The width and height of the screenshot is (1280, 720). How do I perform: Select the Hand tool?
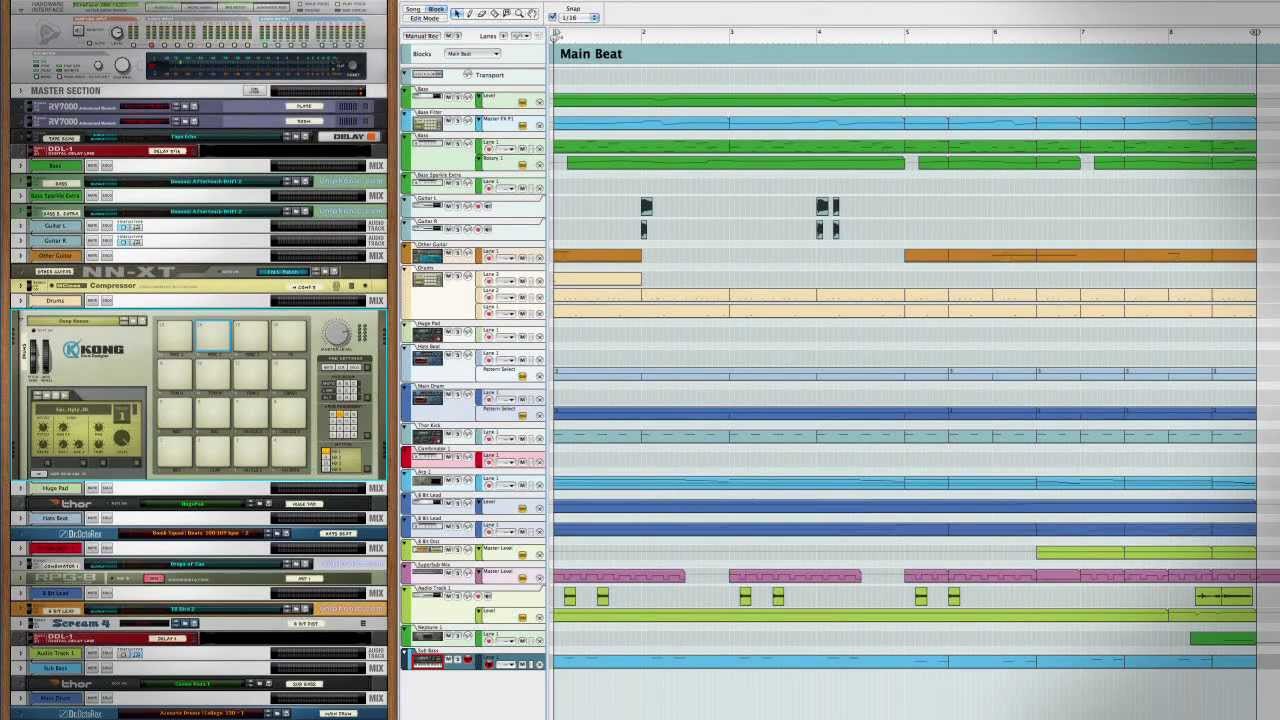coord(532,13)
